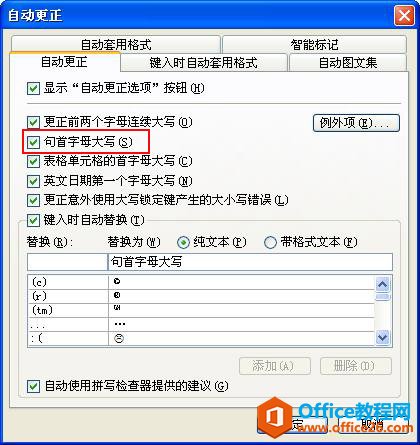Image resolution: width=420 pixels, height=445 pixels.
Task: Click the list scrollbar up arrow
Action: [x=382, y=284]
